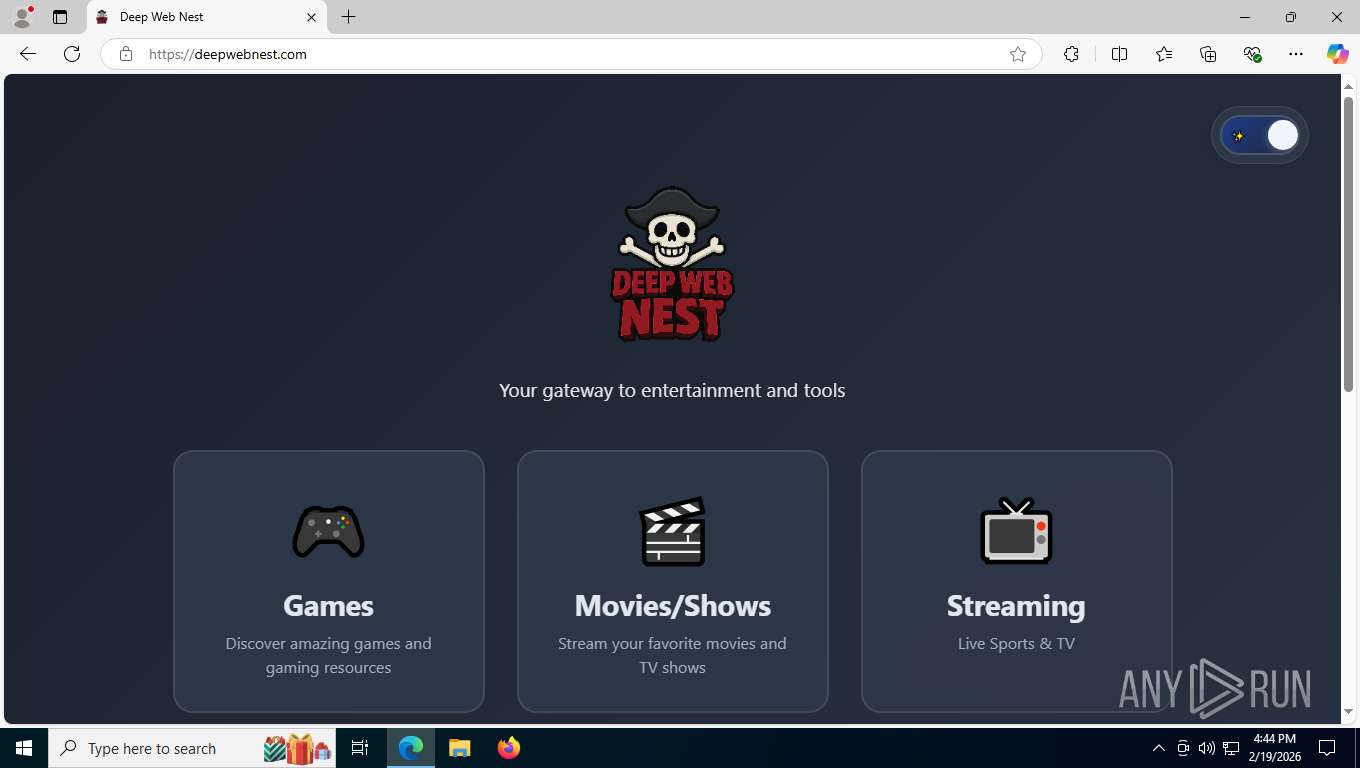1360x768 pixels.
Task: Open Microsoft Edge from taskbar
Action: click(411, 748)
